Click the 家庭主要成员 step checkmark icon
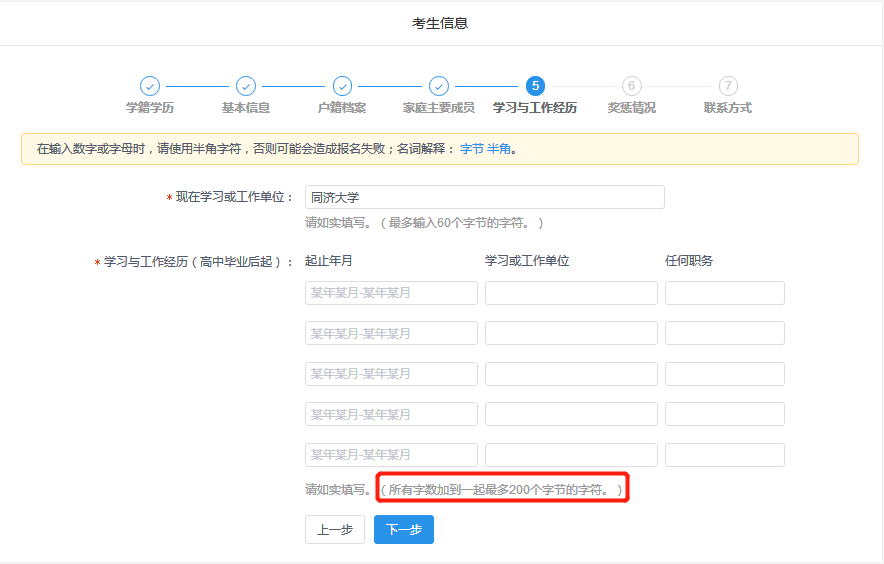 tap(439, 86)
